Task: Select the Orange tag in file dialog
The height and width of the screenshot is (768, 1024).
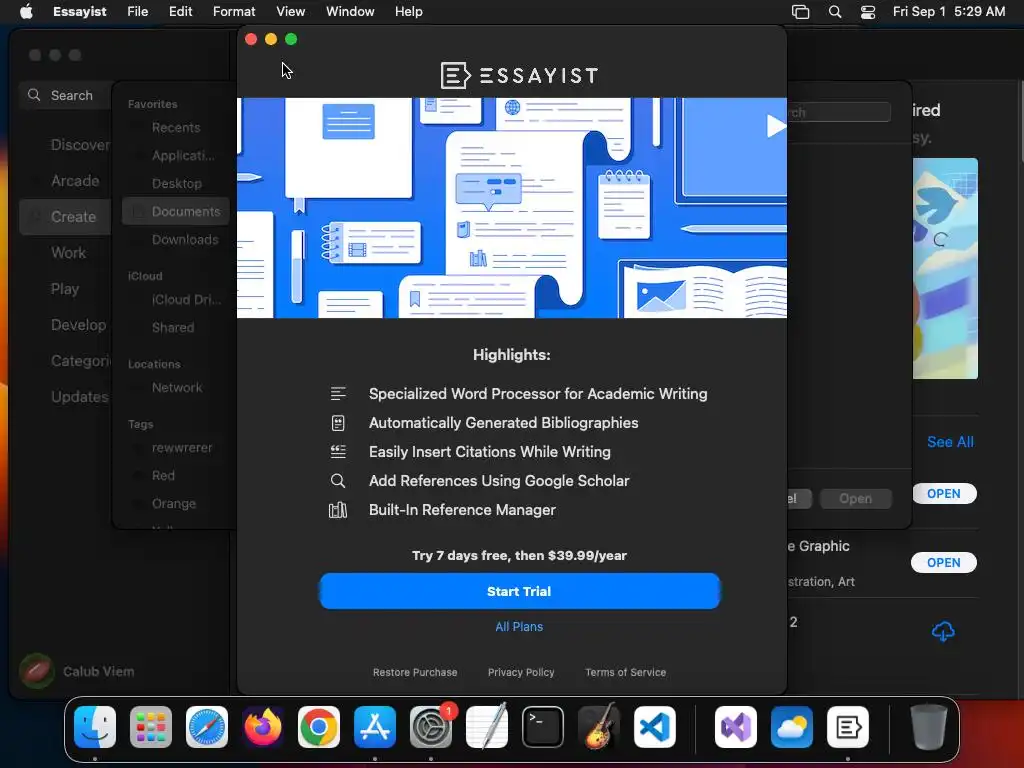Action: tap(175, 504)
